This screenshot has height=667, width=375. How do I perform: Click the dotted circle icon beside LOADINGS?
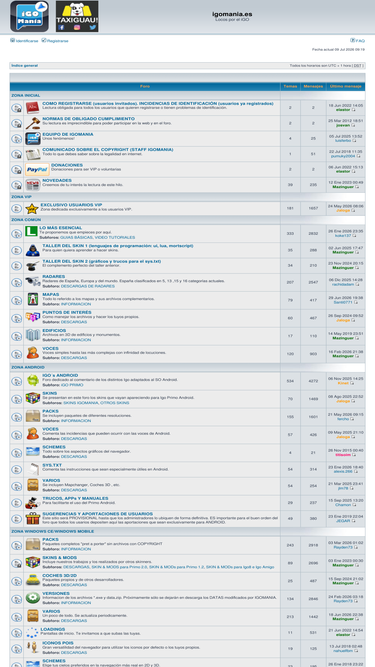click(32, 633)
